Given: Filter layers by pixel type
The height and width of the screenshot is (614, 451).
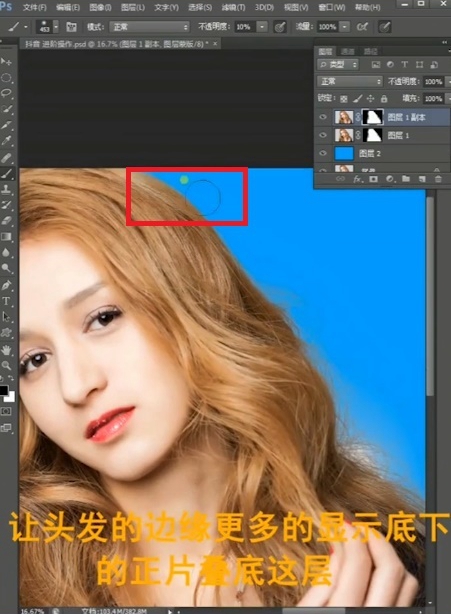Looking at the screenshot, I should (376, 65).
